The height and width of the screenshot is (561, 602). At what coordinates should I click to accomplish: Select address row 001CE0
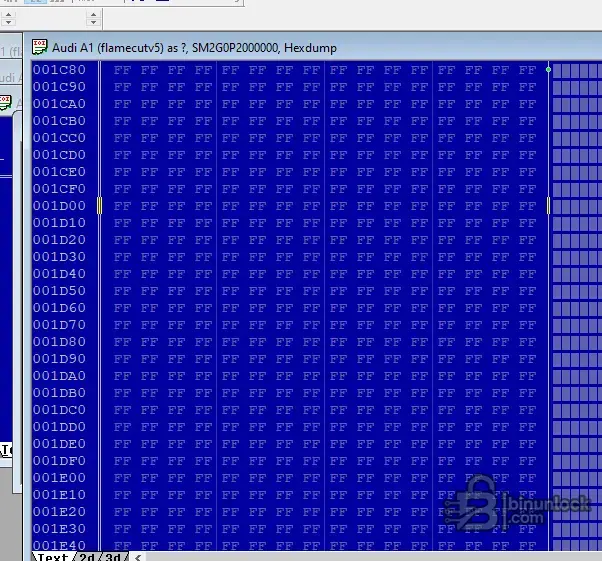click(x=59, y=172)
